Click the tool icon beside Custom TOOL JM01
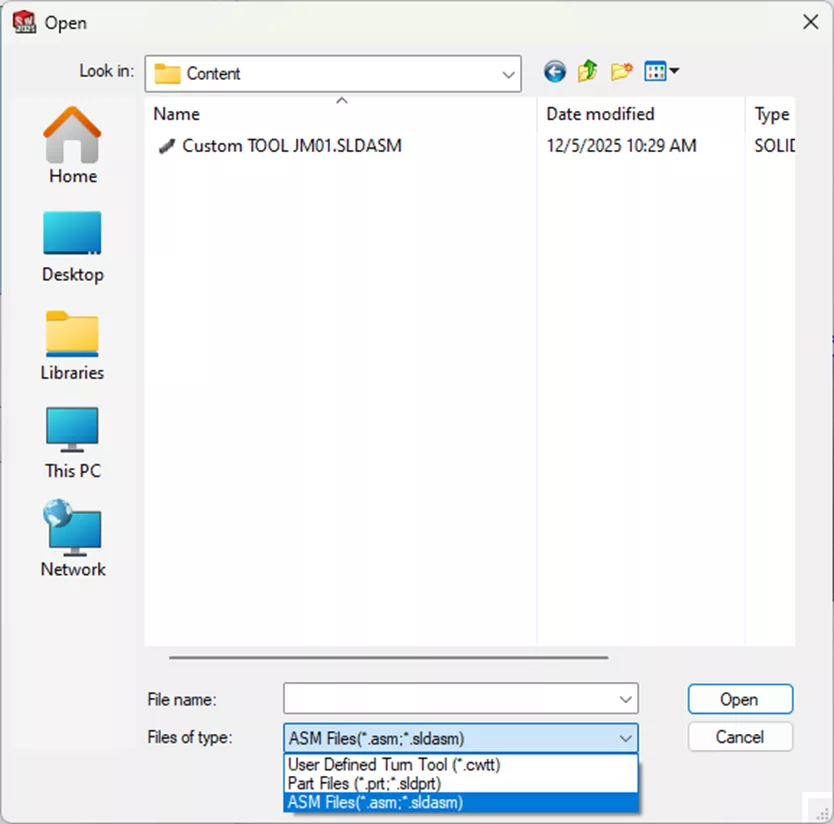 (166, 145)
